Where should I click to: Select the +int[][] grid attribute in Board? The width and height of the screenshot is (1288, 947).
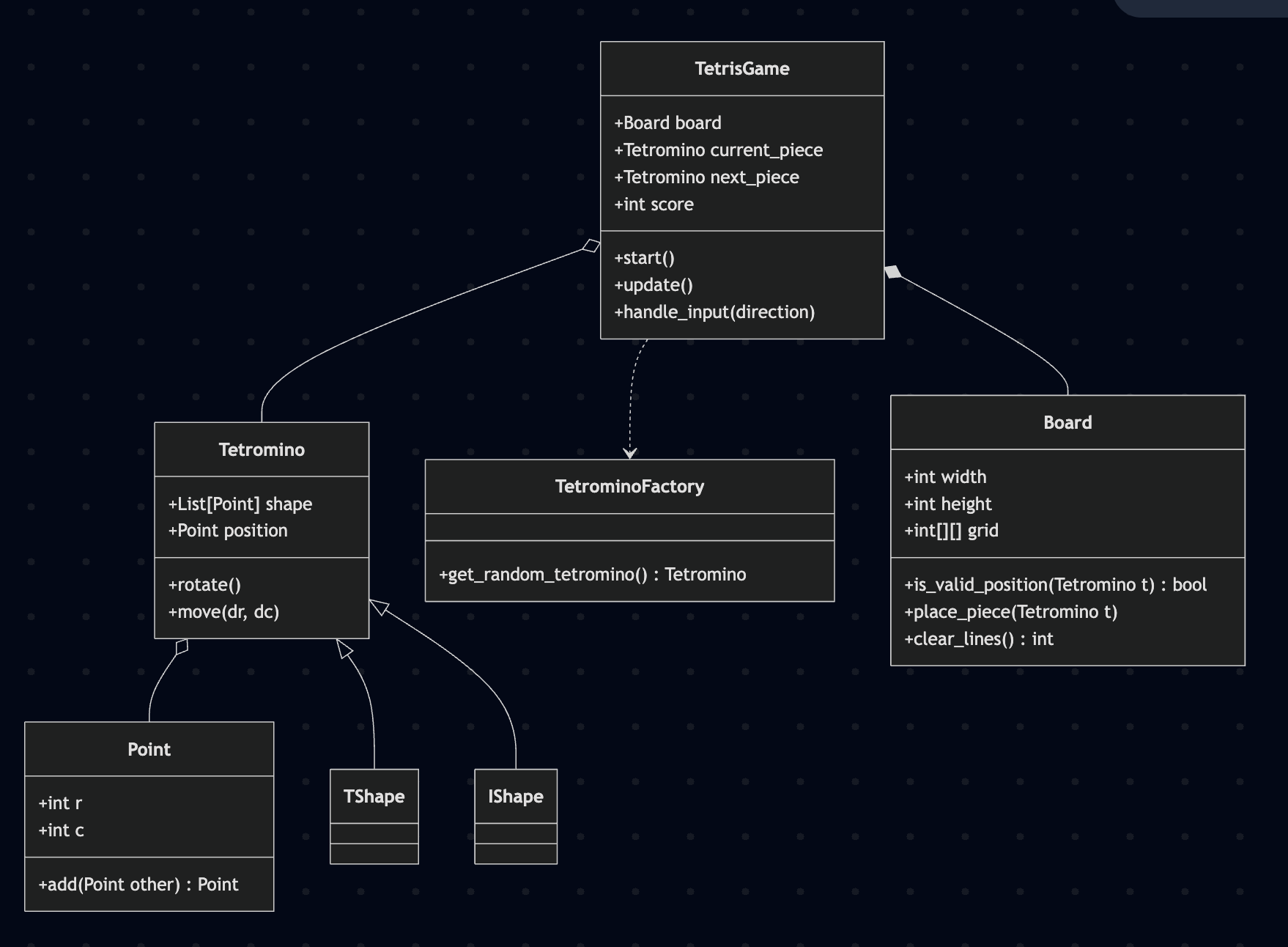point(951,531)
